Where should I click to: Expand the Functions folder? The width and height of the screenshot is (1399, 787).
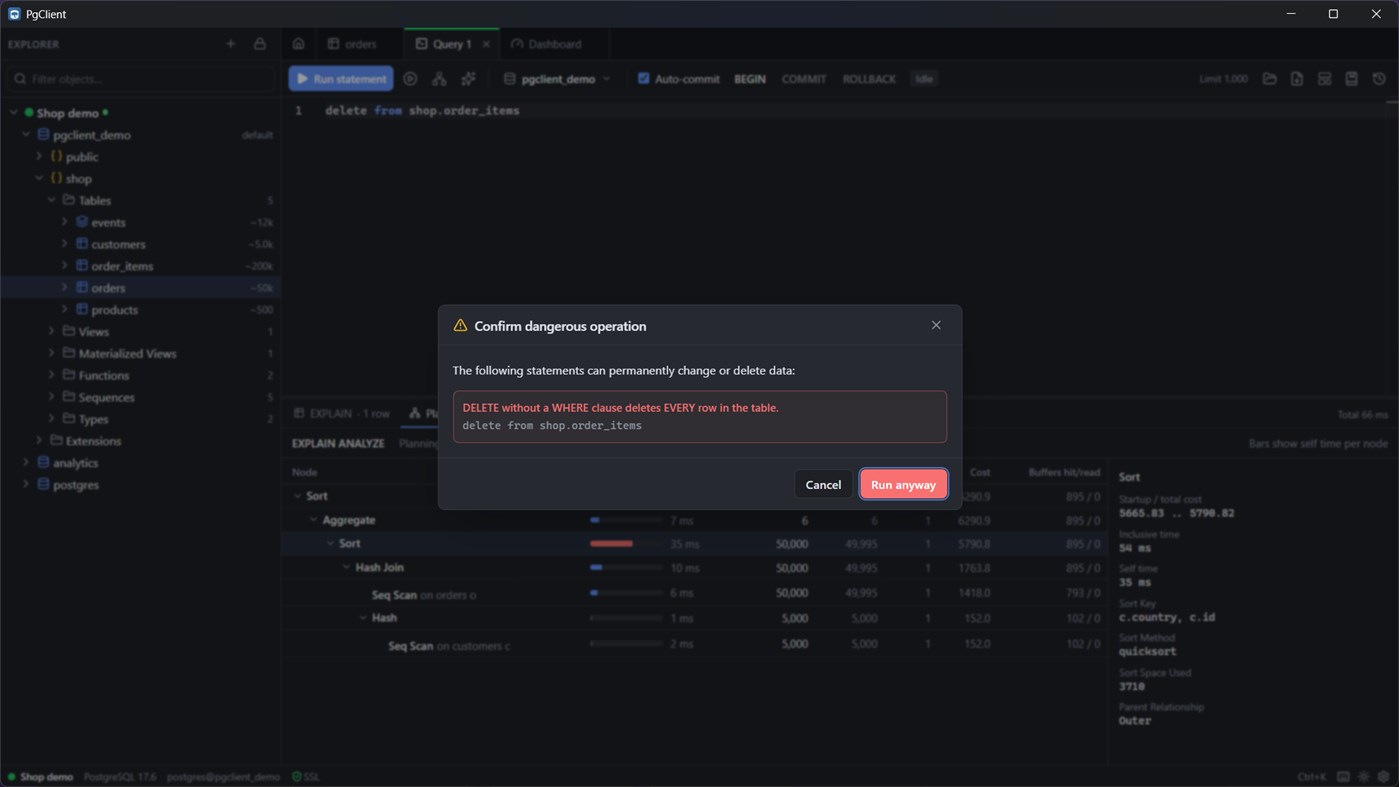click(52, 375)
